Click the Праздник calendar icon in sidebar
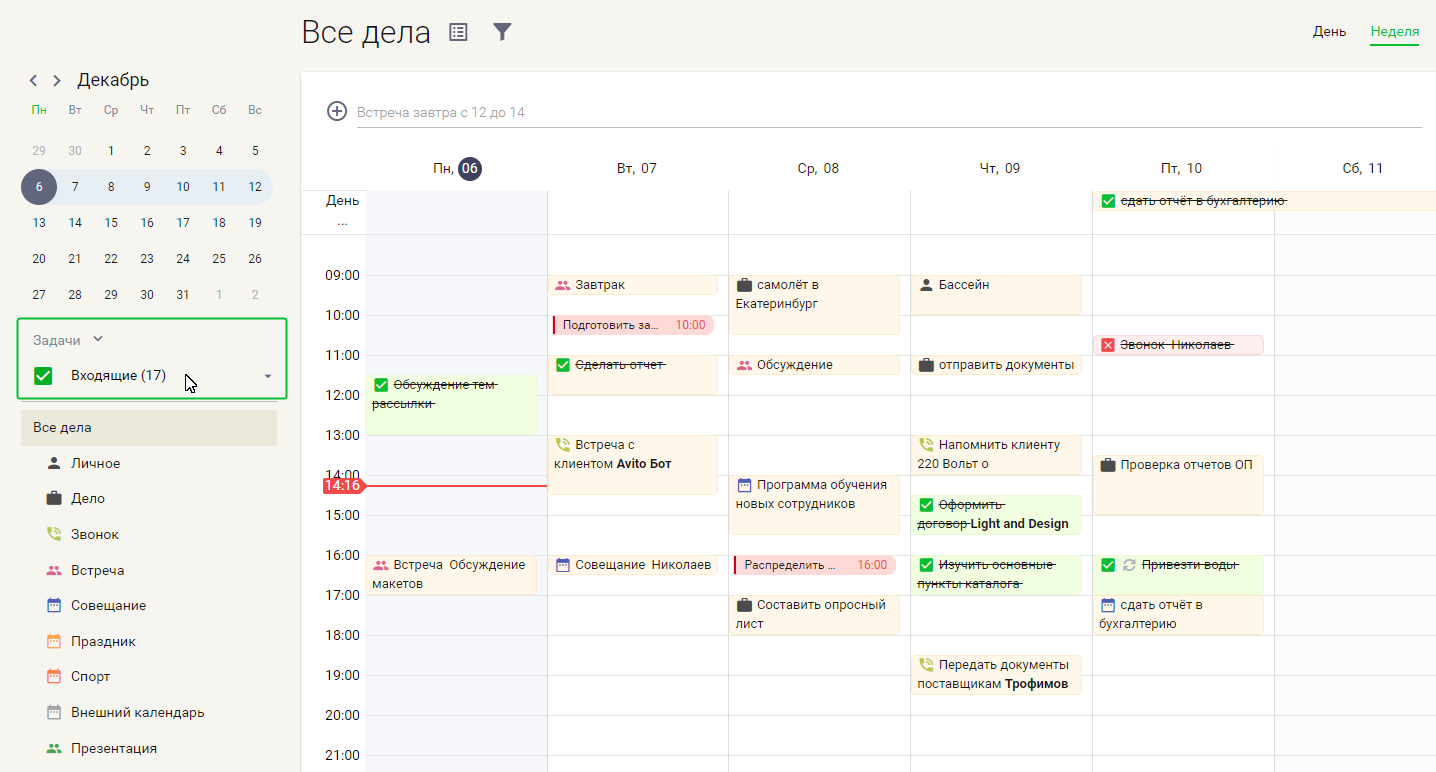Image resolution: width=1436 pixels, height=772 pixels. point(54,641)
